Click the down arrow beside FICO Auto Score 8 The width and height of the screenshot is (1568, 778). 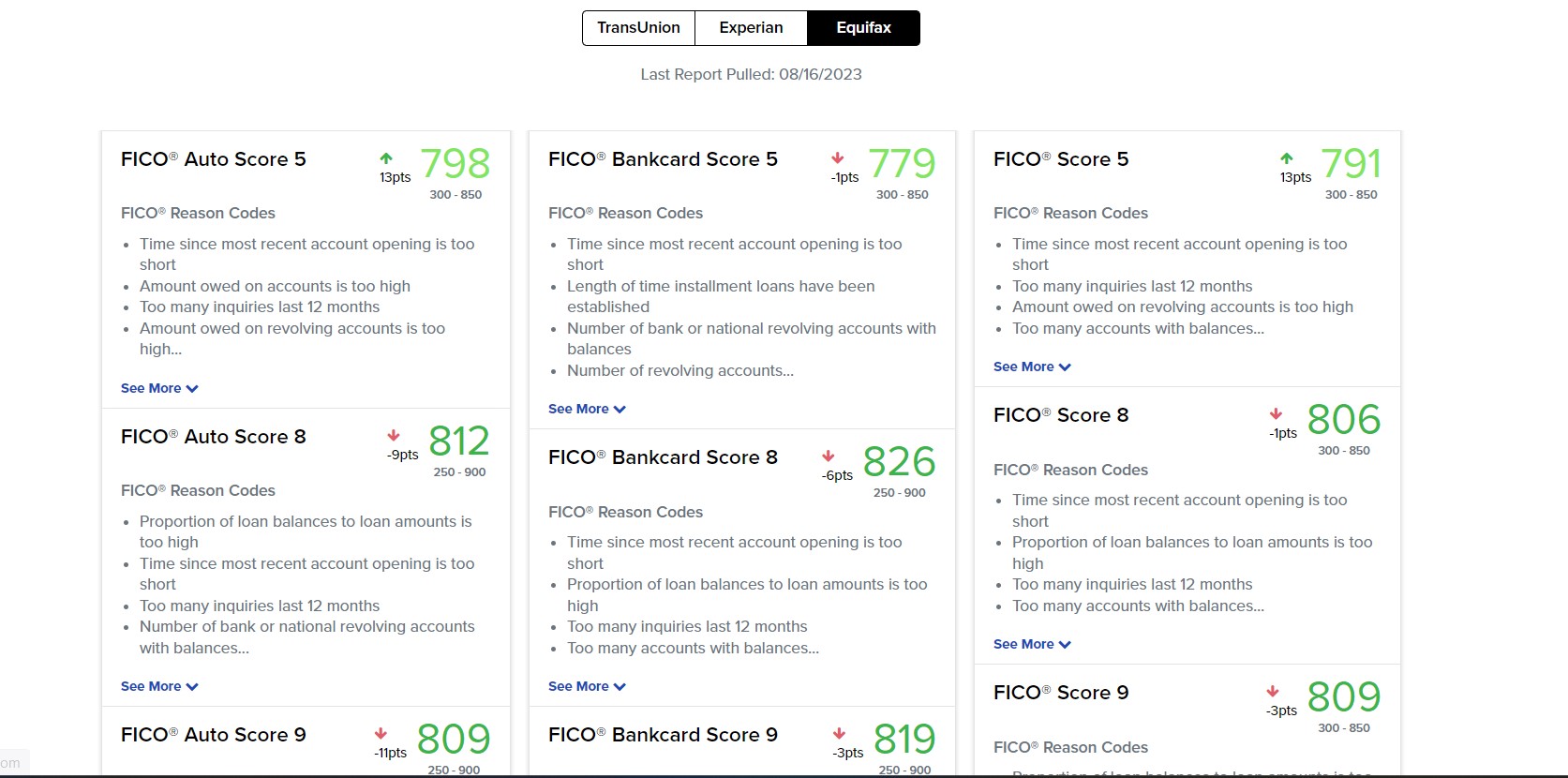[393, 437]
